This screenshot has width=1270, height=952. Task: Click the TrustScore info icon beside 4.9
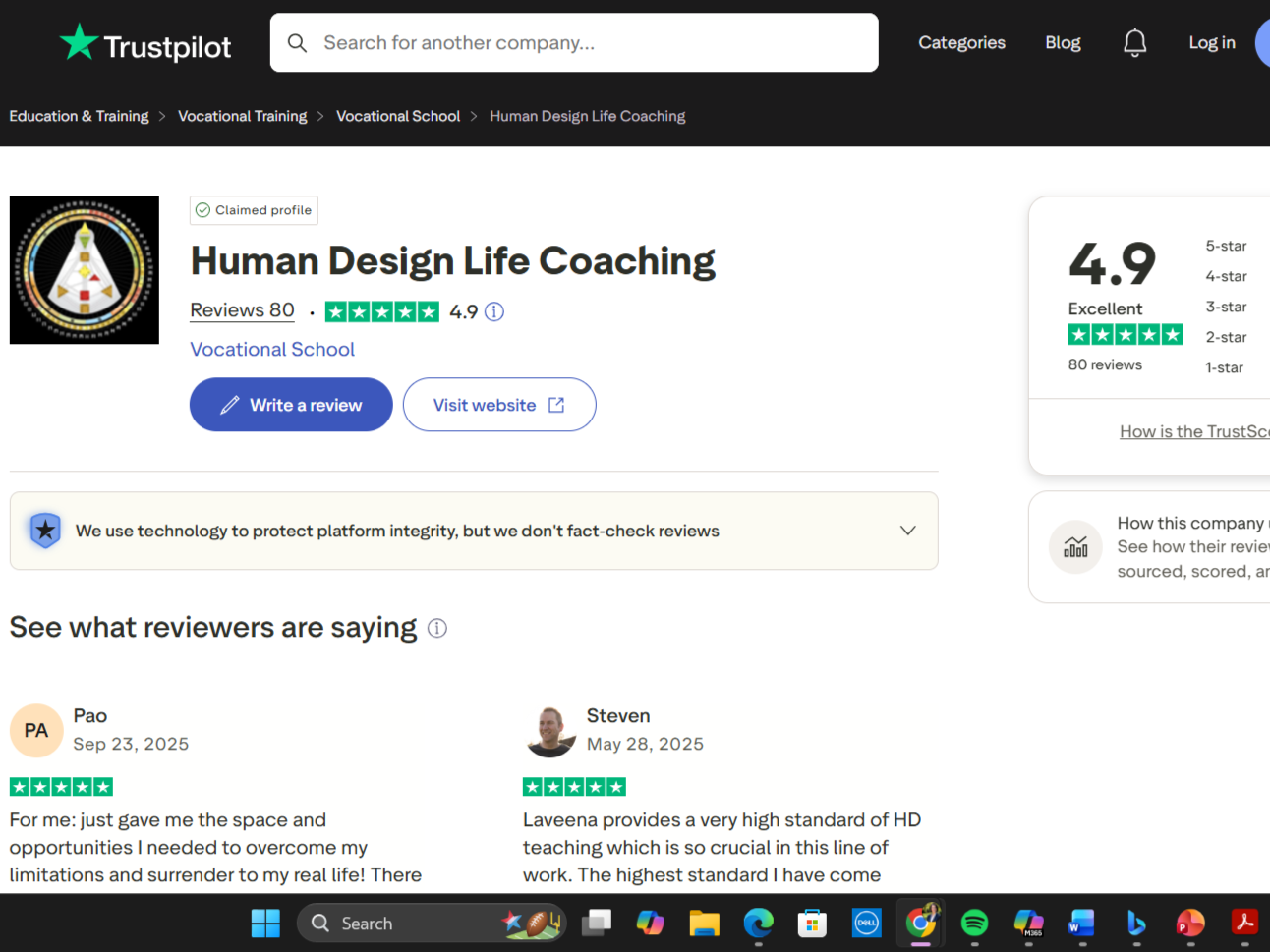tap(494, 311)
